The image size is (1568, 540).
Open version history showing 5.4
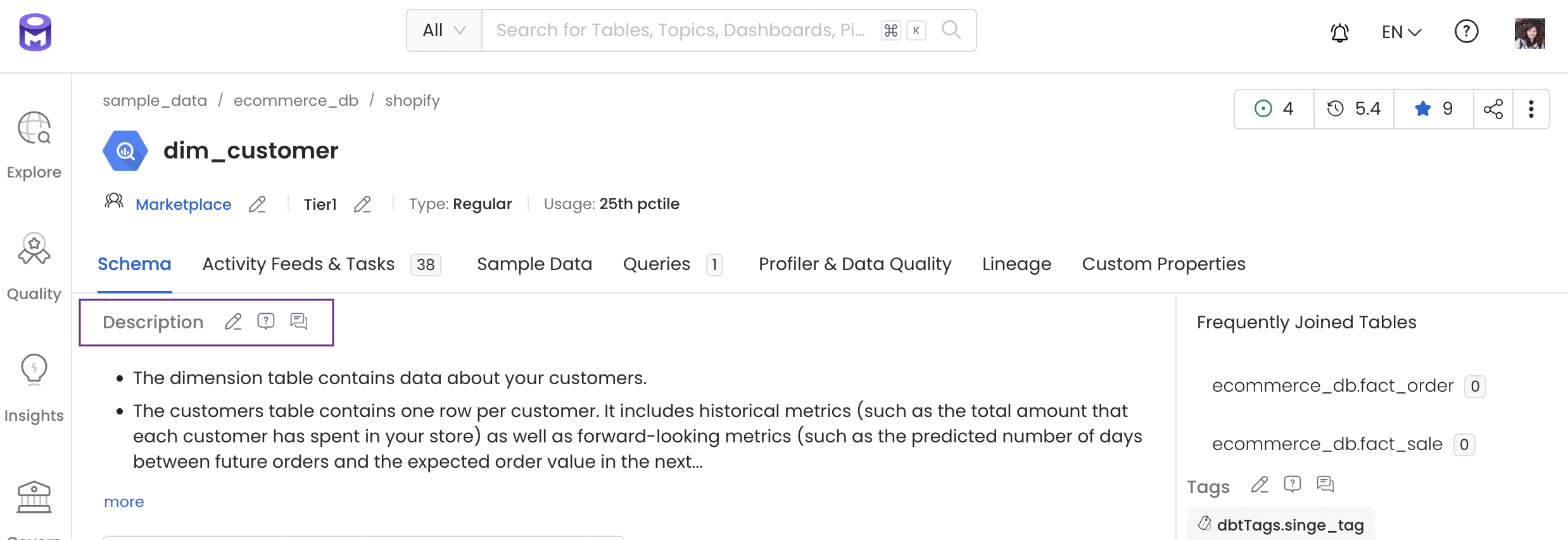pos(1353,108)
